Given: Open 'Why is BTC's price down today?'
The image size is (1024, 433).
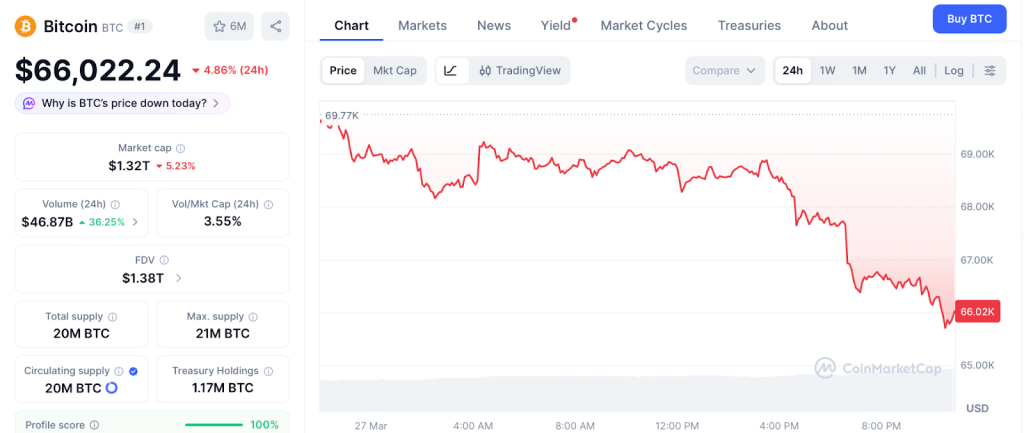Looking at the screenshot, I should 123,103.
